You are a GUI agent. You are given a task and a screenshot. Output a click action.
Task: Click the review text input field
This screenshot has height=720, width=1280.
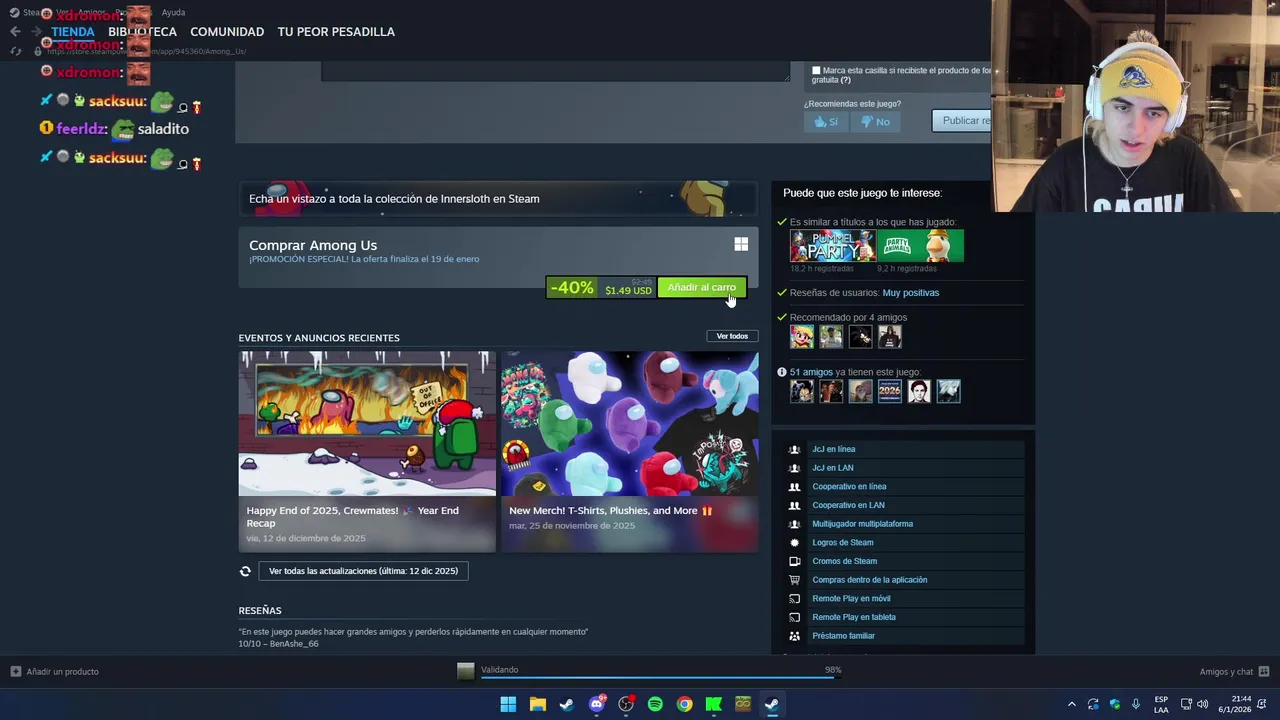pos(556,71)
